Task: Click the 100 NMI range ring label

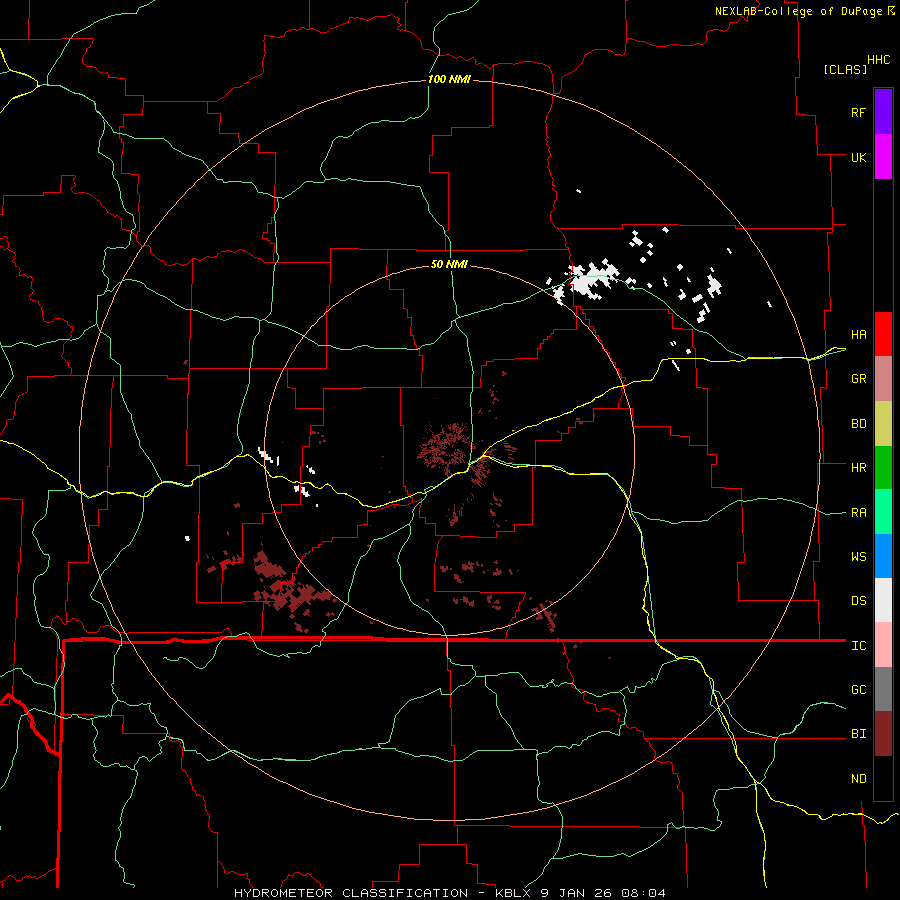Action: [449, 79]
